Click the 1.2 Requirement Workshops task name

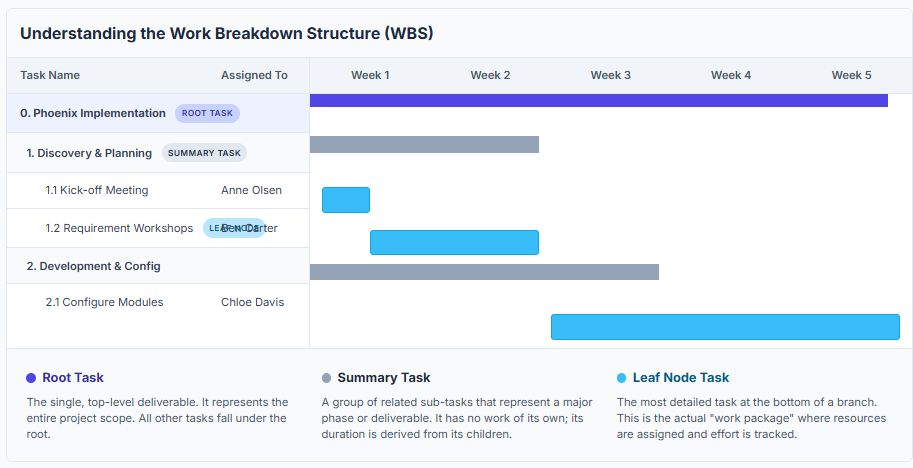click(119, 228)
